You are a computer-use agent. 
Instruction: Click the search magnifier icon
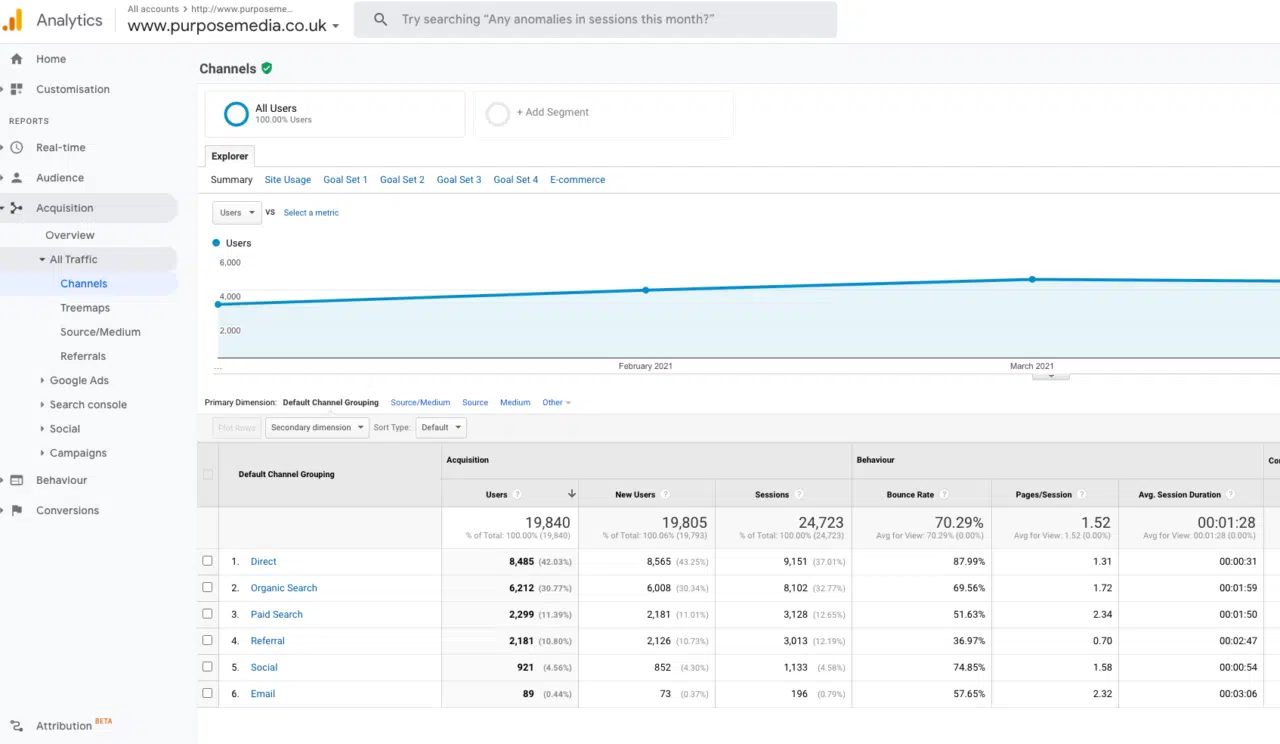click(380, 20)
